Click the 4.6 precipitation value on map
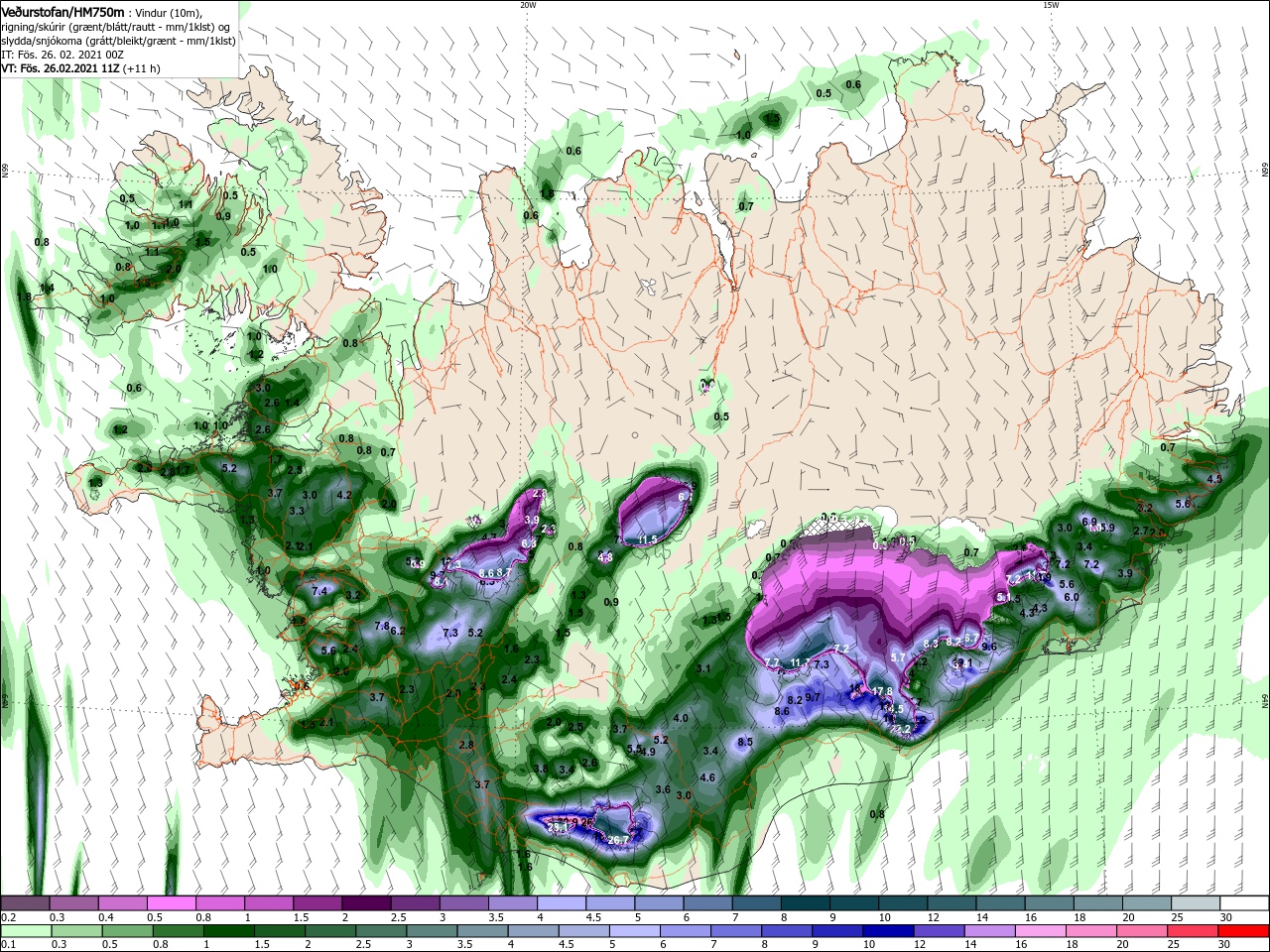Viewport: 1270px width, 952px height. click(707, 777)
